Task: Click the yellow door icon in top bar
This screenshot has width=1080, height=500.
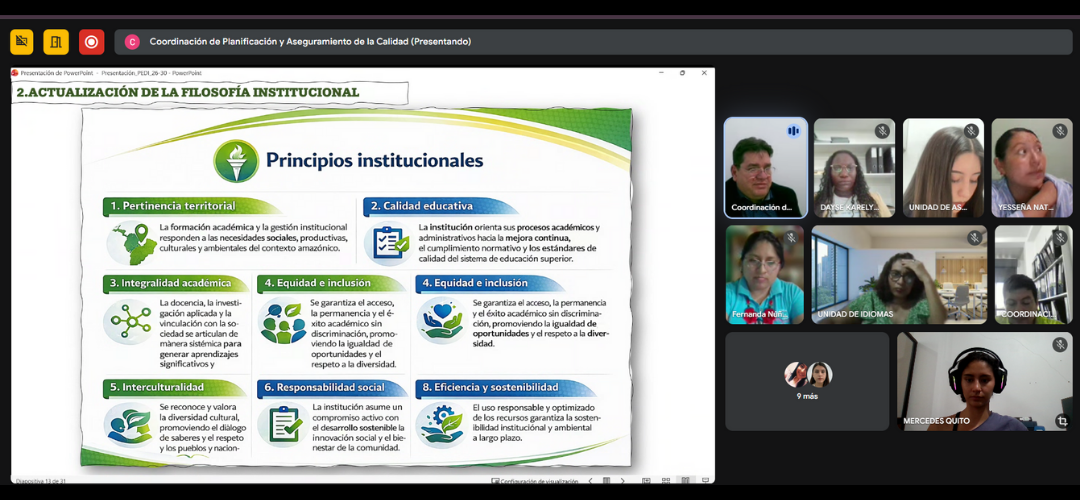Action: click(56, 42)
